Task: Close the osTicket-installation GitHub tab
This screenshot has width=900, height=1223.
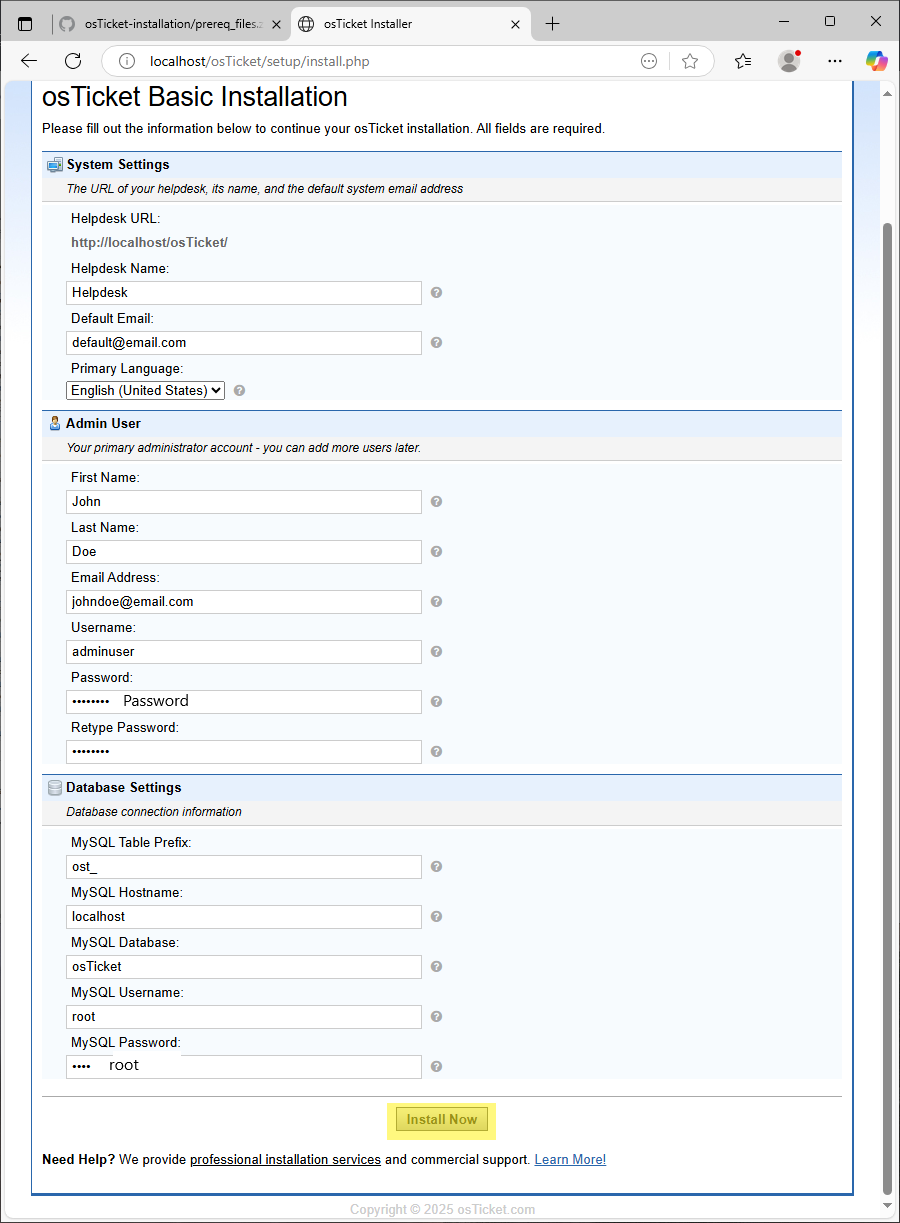Action: (x=276, y=24)
